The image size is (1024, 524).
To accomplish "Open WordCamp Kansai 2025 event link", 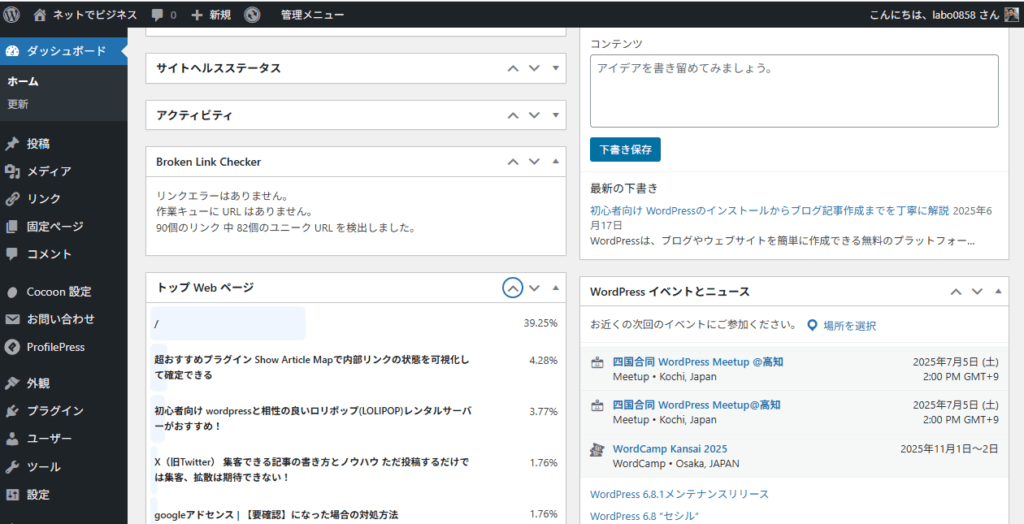I will pyautogui.click(x=670, y=449).
